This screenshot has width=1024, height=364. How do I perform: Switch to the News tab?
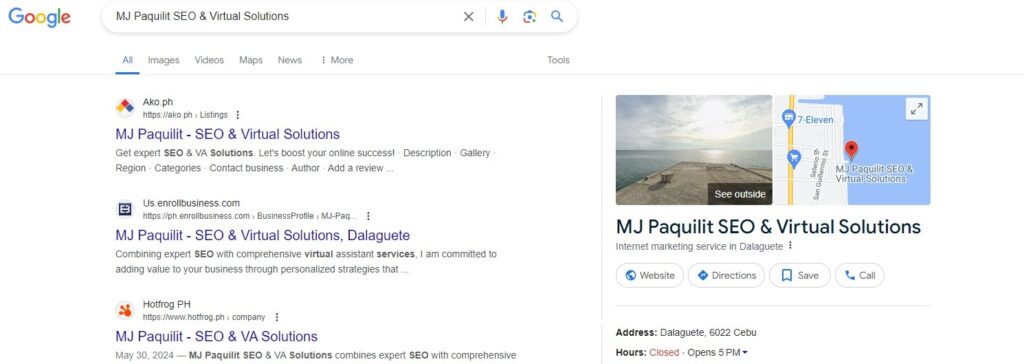tap(290, 60)
